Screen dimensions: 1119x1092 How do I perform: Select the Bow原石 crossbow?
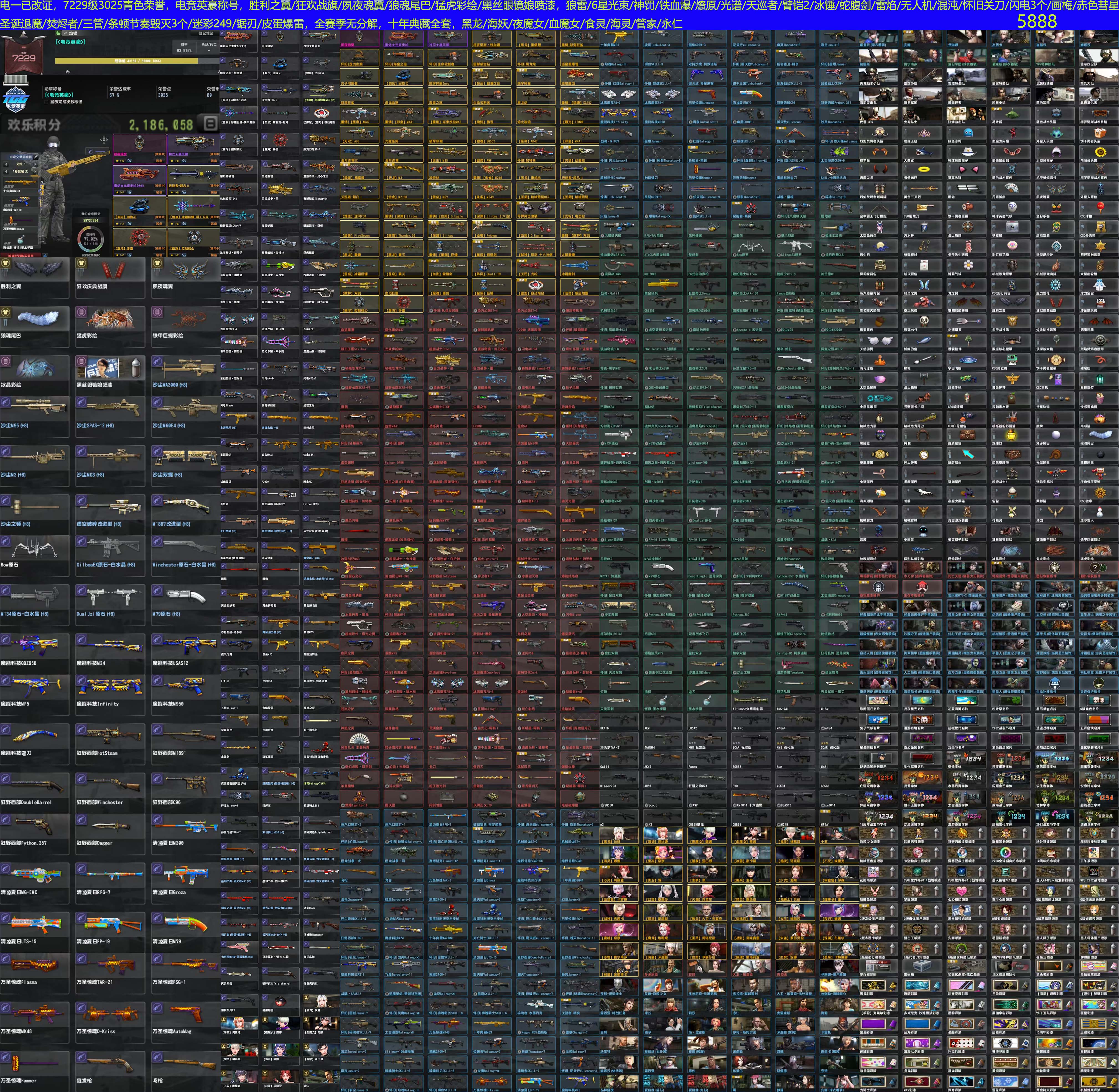[x=34, y=556]
